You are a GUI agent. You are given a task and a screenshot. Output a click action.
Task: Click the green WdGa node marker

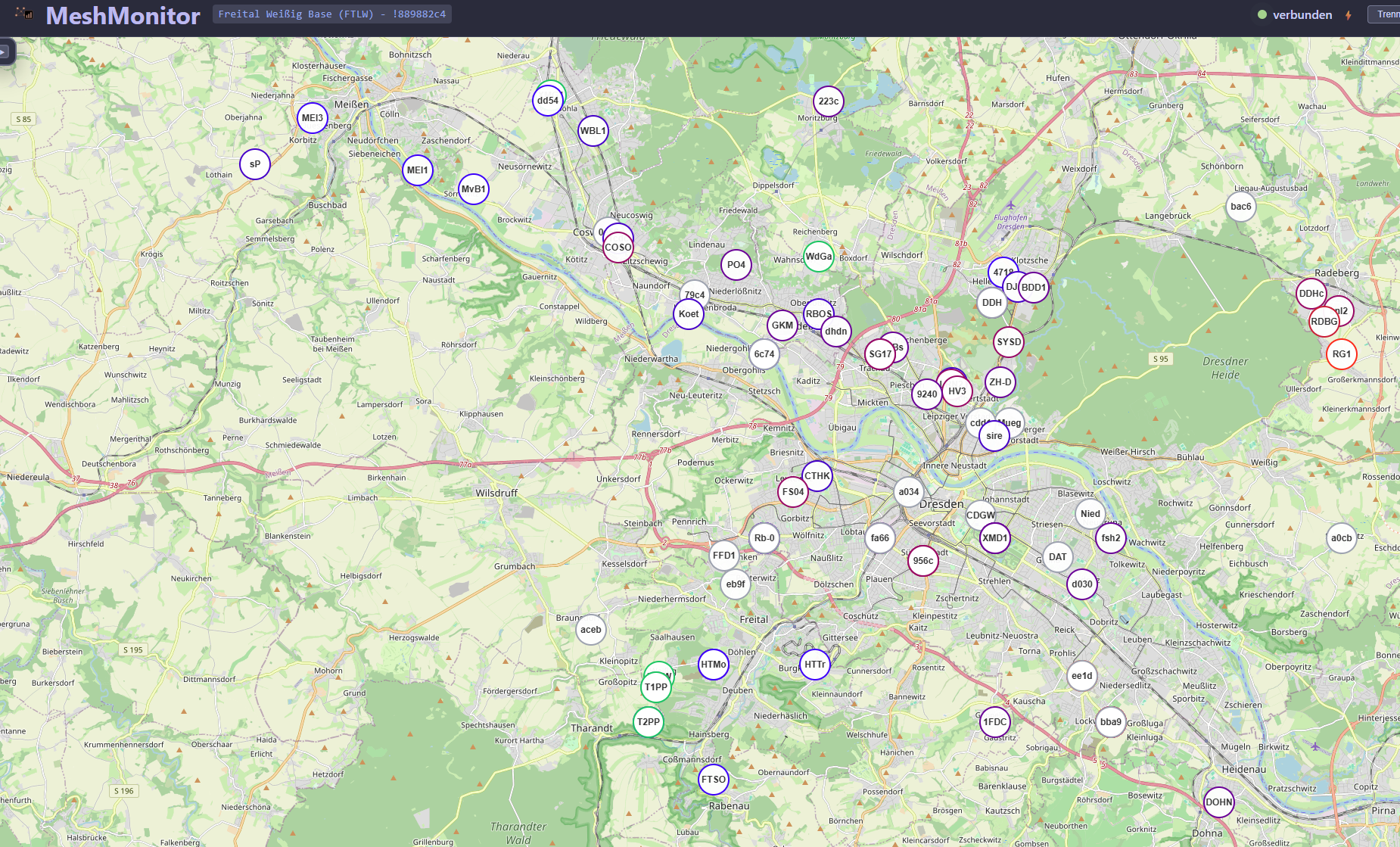pyautogui.click(x=818, y=257)
